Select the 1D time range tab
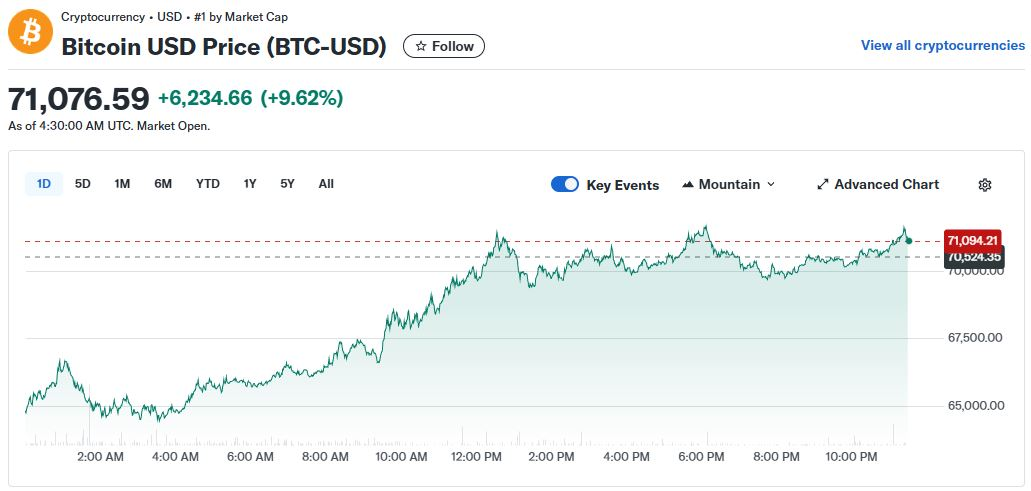 44,184
